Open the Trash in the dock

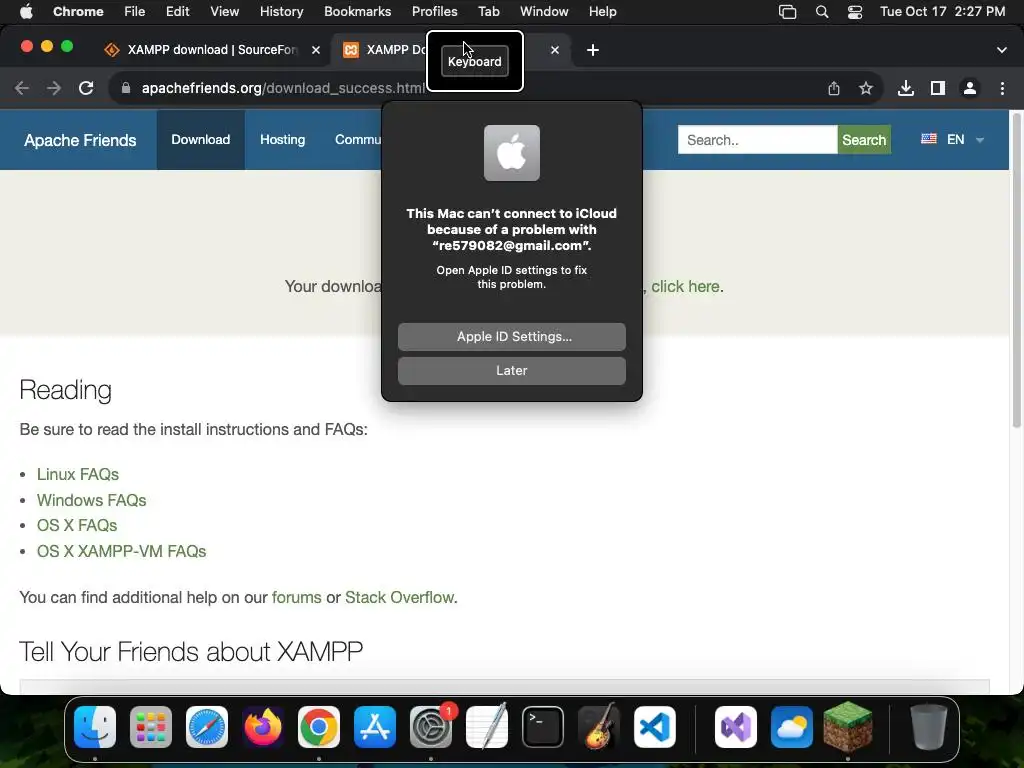[x=929, y=727]
